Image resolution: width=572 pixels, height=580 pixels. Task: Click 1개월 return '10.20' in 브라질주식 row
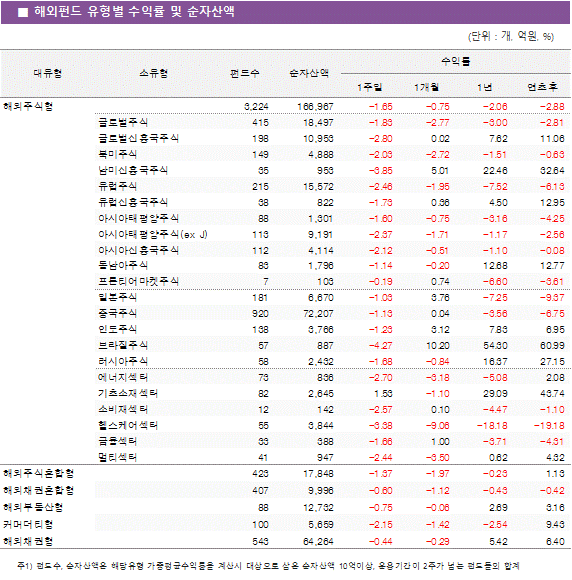click(x=438, y=345)
